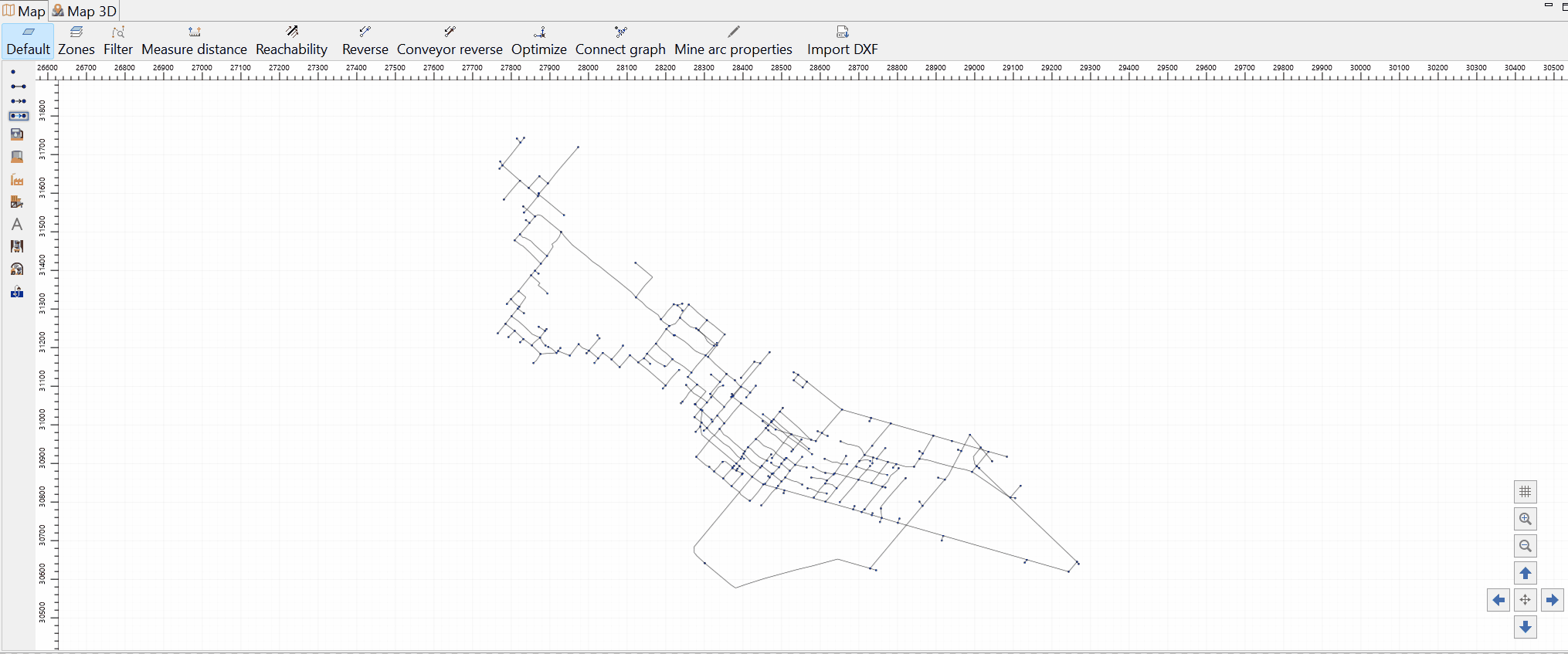1568x654 pixels.
Task: Select the highlighted boxed arc tool
Action: (18, 116)
